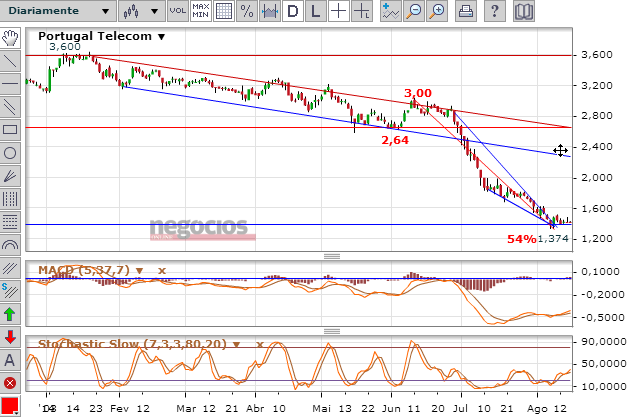The image size is (644, 419).
Task: Click the Ago label on the time axis
Action: tap(537, 409)
